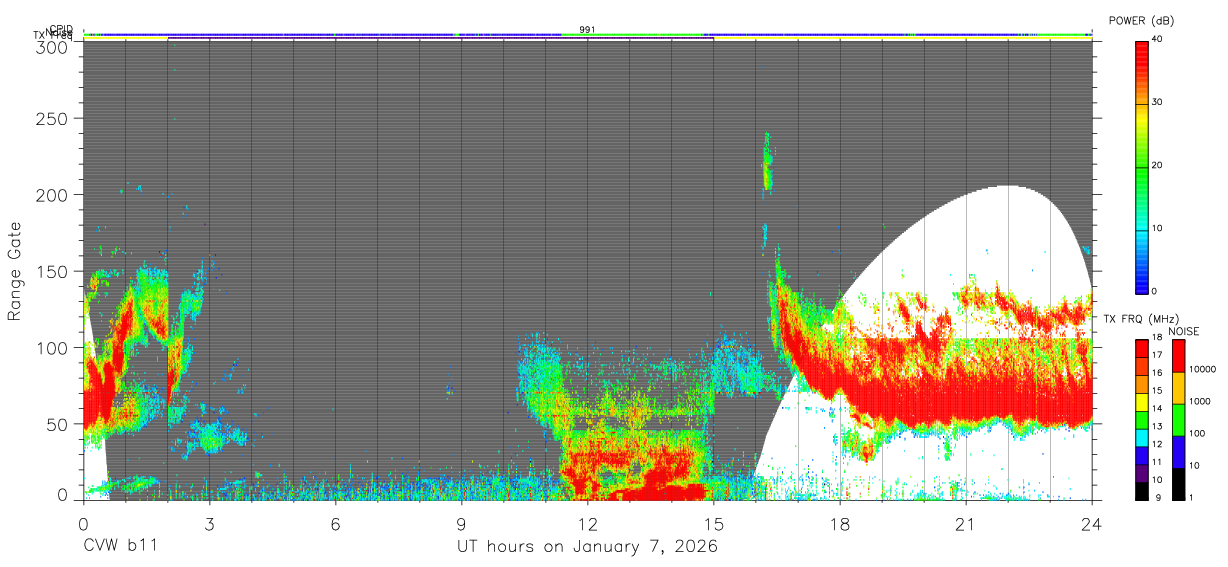Click the 'UT hours on January 7, 2026' axis title
This screenshot has height=567, width=1228.
click(587, 547)
